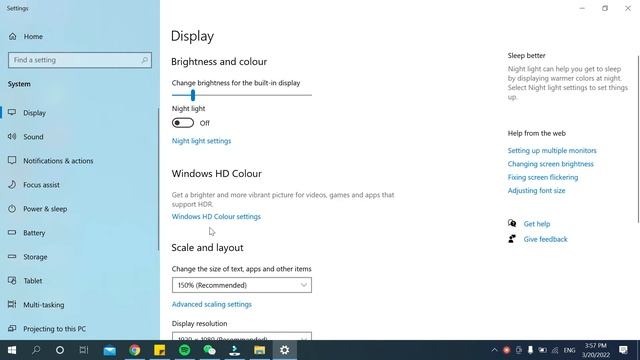
Task: Launch Google Chrome from the taskbar
Action: [135, 350]
